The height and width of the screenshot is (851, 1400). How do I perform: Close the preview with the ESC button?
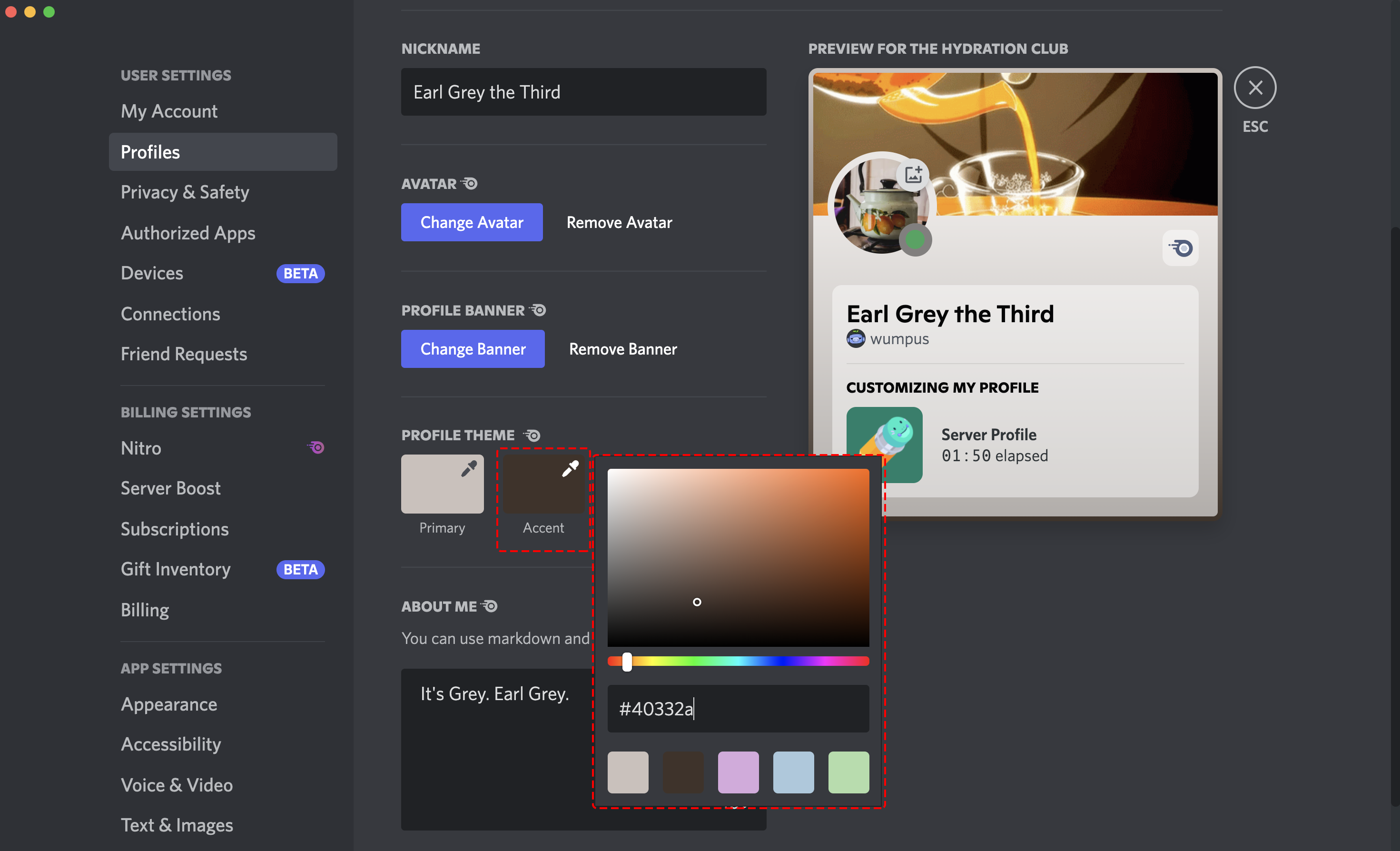pos(1255,88)
